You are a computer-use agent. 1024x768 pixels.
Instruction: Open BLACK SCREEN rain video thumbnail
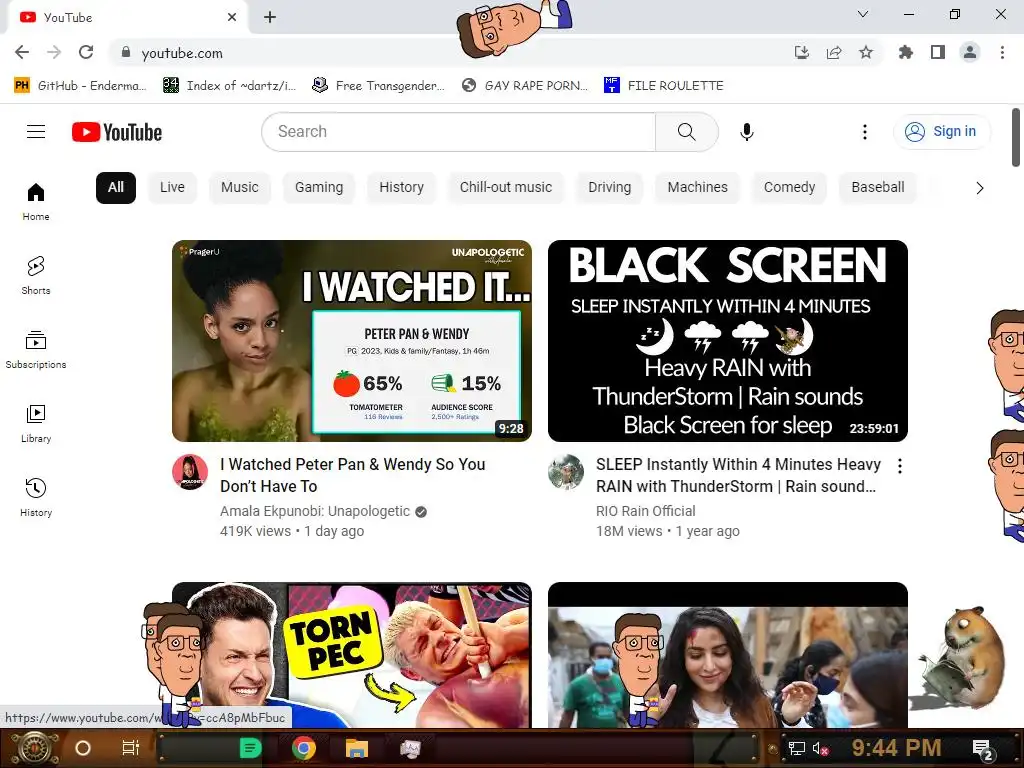[x=728, y=341]
